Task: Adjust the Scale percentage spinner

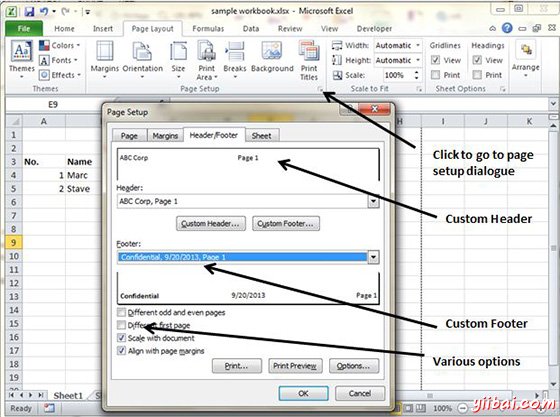Action: tap(416, 75)
